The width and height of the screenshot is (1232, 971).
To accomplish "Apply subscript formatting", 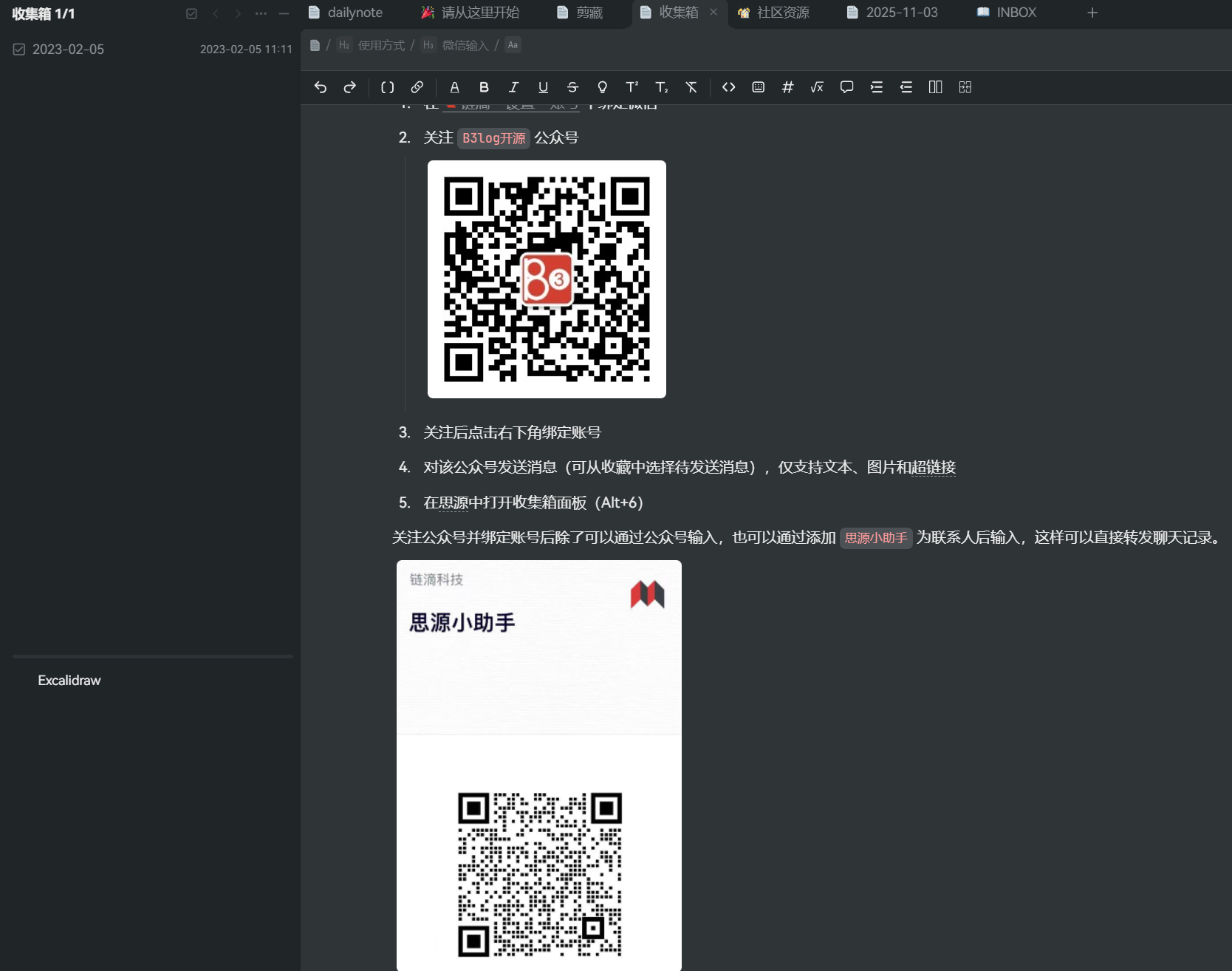I will pyautogui.click(x=661, y=87).
